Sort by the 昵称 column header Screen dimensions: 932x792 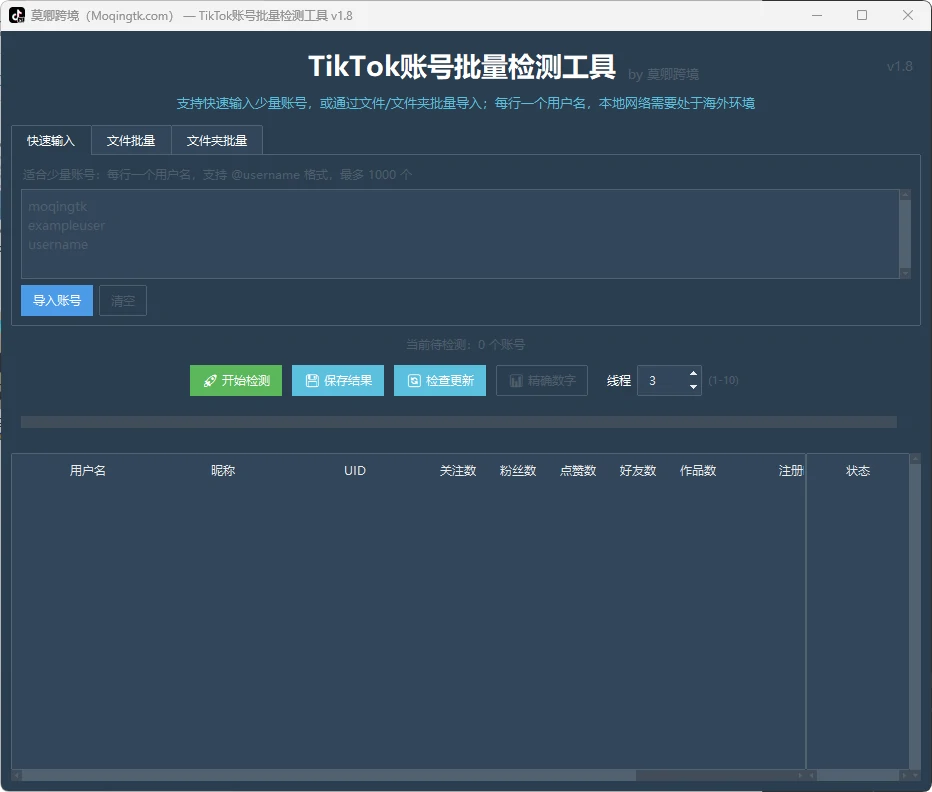pyautogui.click(x=223, y=470)
